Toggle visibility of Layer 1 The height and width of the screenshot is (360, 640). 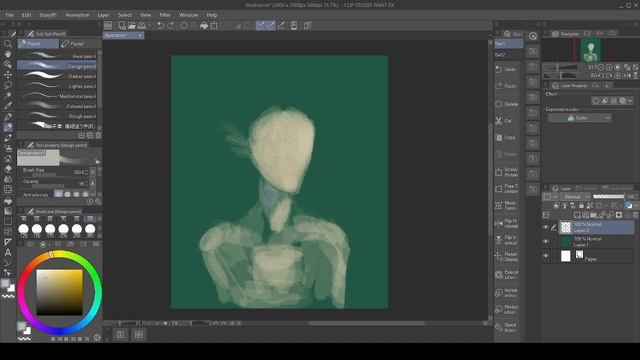click(x=546, y=242)
